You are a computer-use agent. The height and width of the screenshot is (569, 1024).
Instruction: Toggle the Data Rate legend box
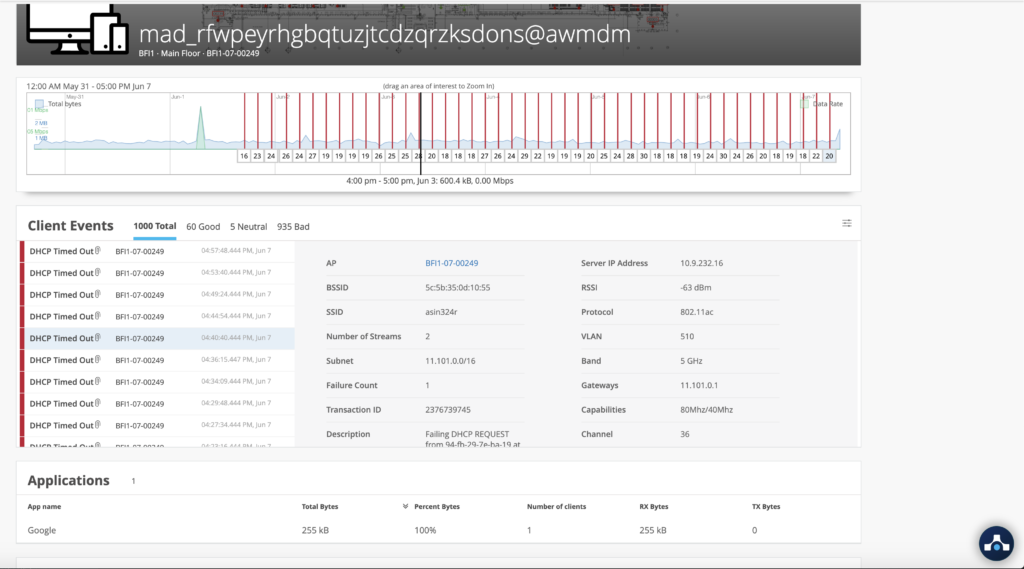coord(804,103)
